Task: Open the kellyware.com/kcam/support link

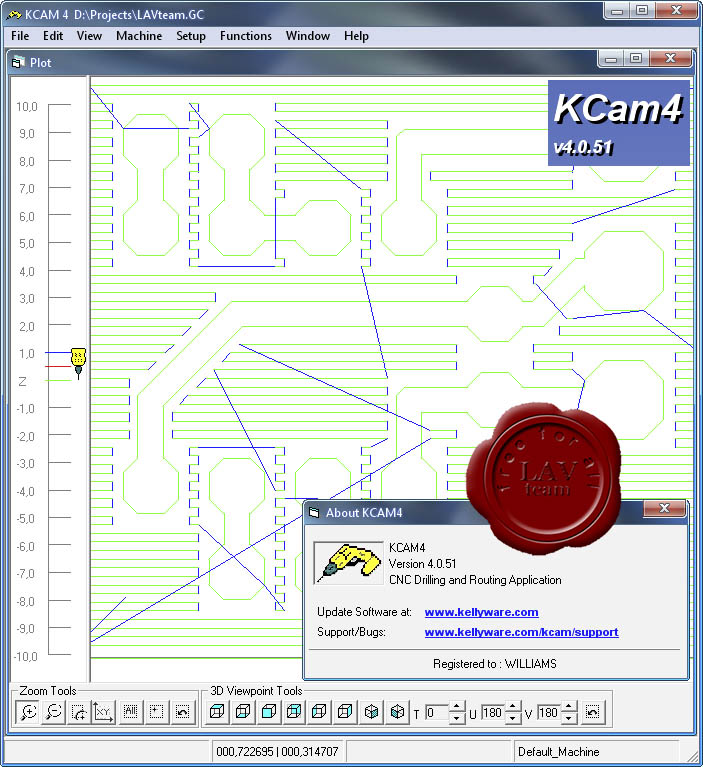Action: [522, 632]
